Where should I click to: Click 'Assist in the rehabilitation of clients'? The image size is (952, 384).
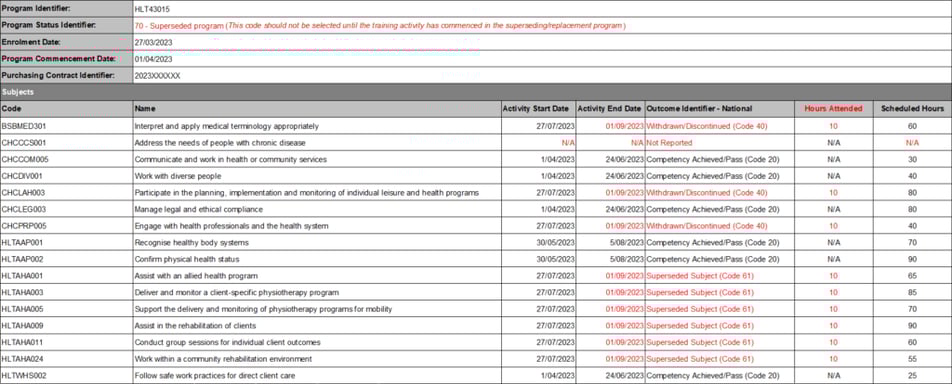click(x=196, y=326)
